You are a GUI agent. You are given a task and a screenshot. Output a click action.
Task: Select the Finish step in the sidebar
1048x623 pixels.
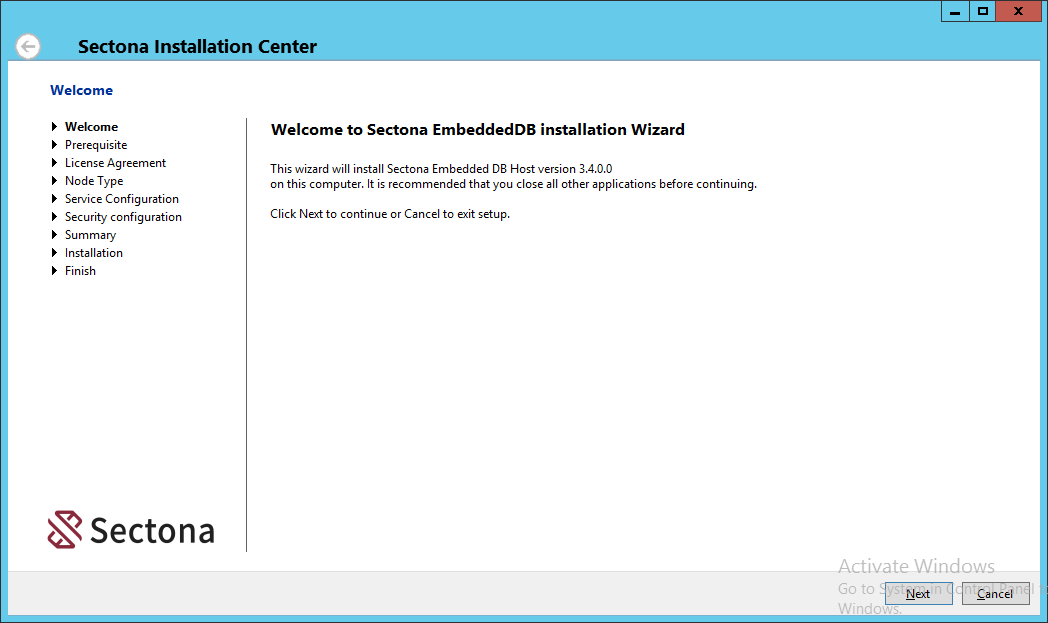tap(80, 270)
